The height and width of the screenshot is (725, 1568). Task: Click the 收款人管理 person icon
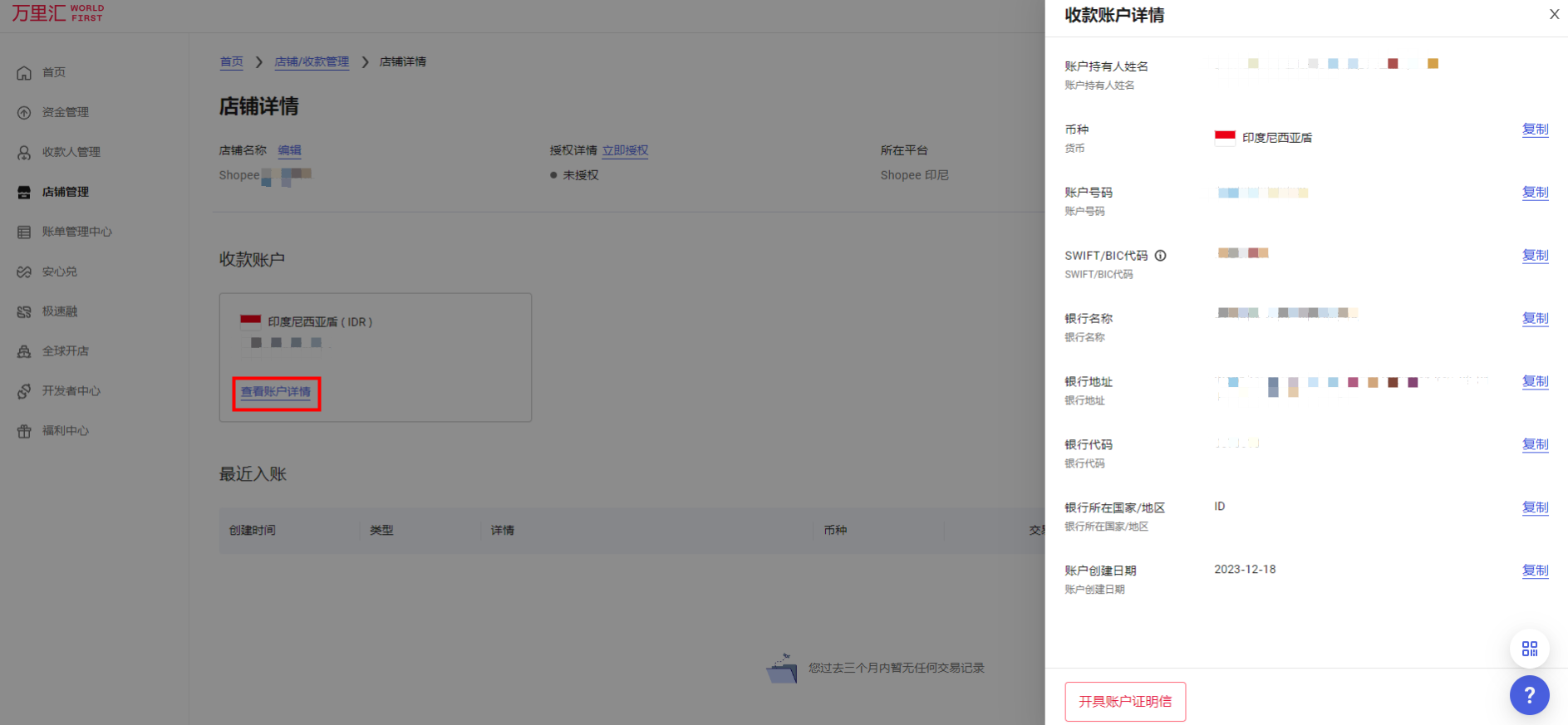click(24, 153)
